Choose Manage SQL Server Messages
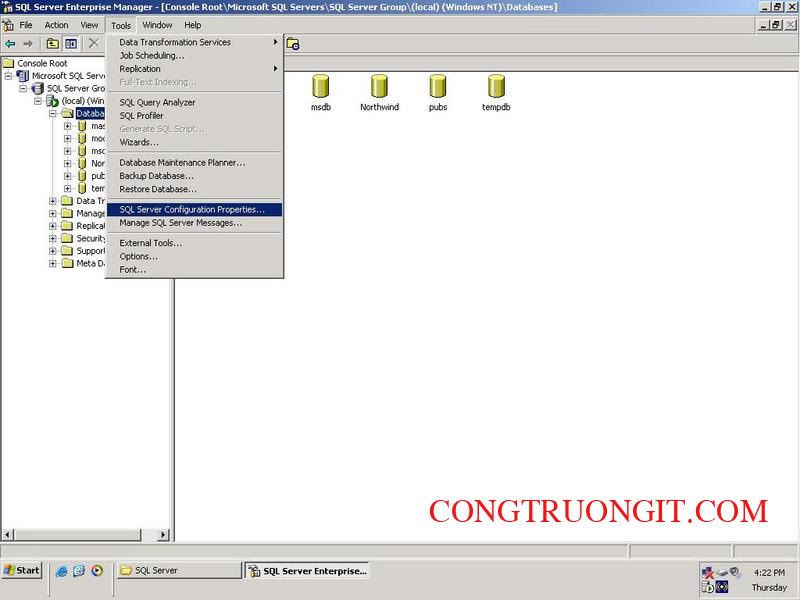Image resolution: width=800 pixels, height=600 pixels. point(194,223)
